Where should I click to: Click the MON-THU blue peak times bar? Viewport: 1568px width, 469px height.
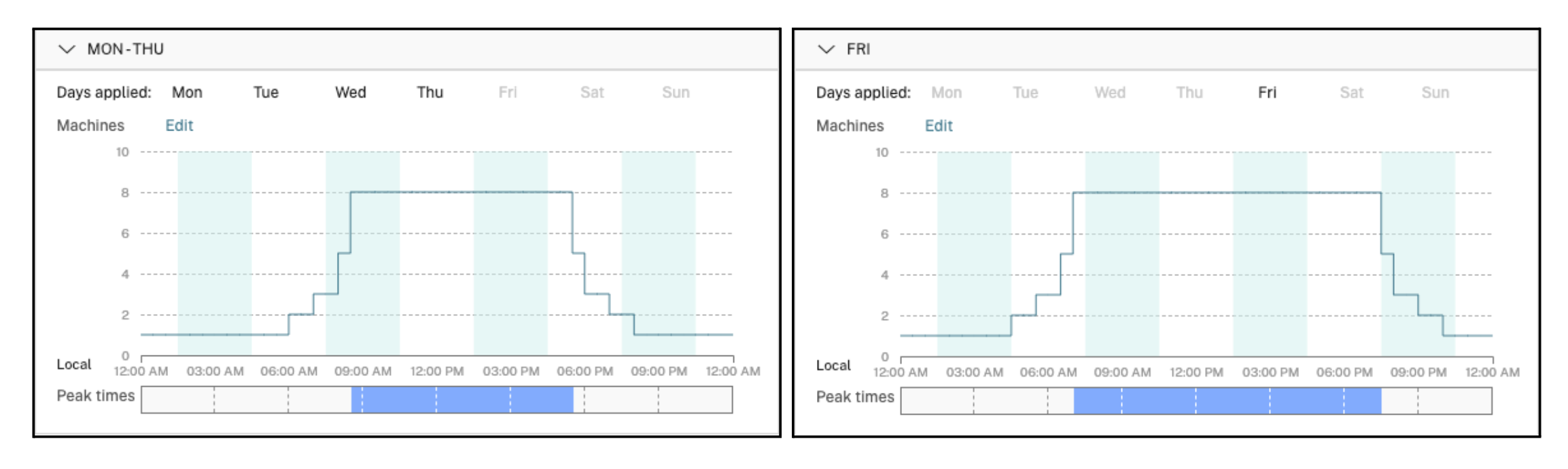(462, 400)
